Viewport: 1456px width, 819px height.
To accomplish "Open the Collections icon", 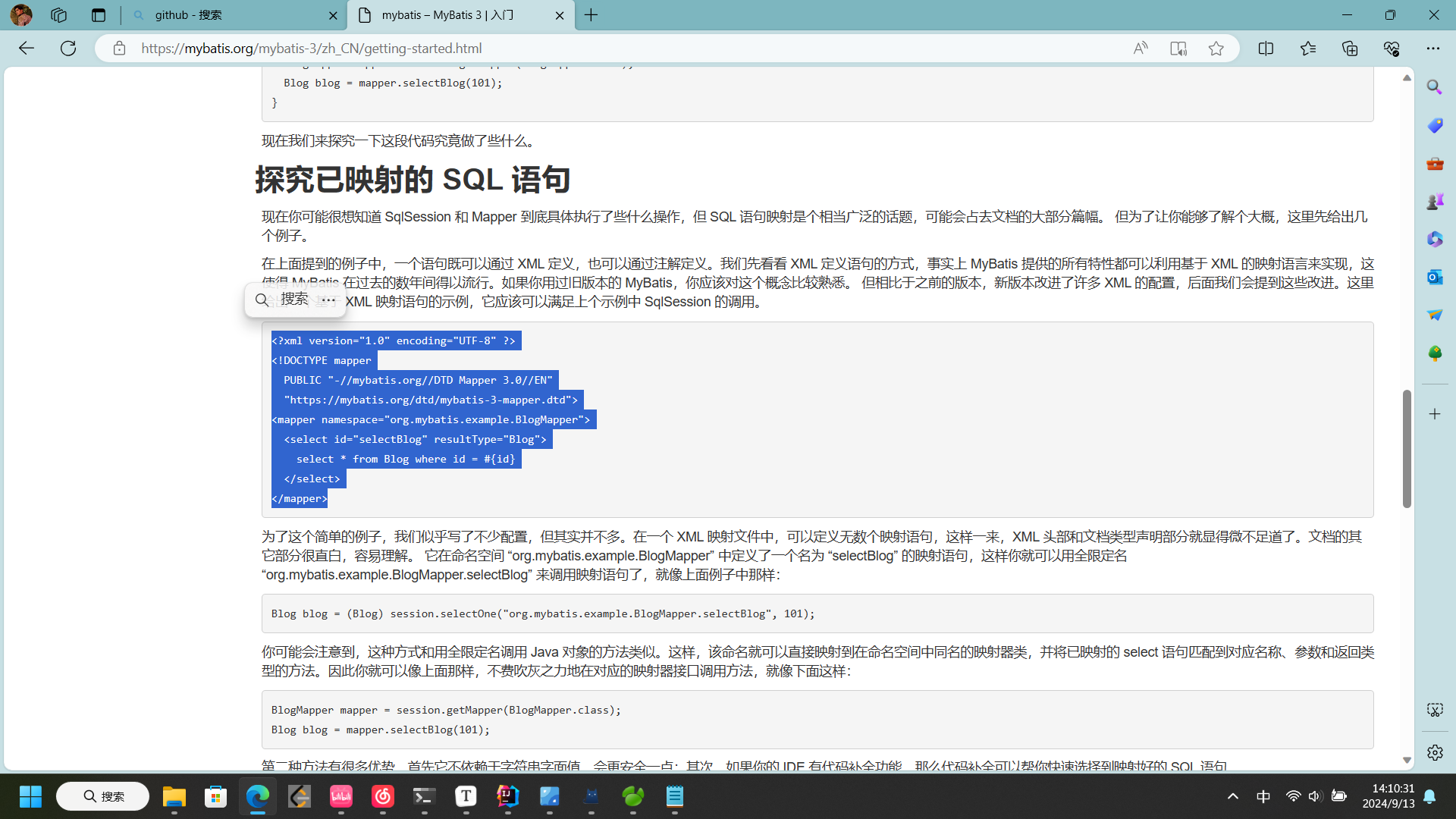I will coord(1350,49).
